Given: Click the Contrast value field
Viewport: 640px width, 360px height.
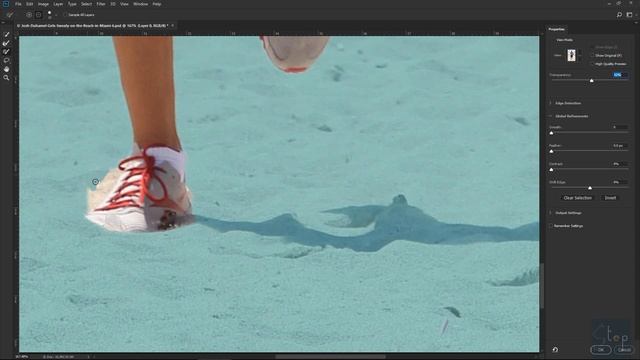Looking at the screenshot, I should 620,164.
